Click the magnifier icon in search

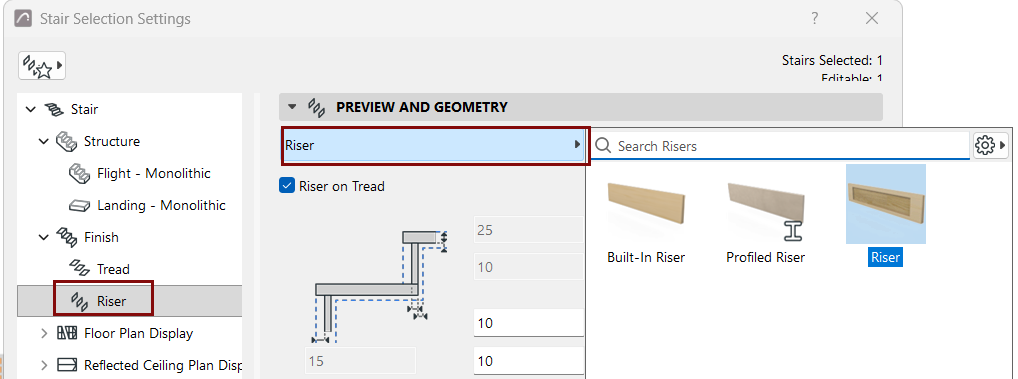coord(602,145)
